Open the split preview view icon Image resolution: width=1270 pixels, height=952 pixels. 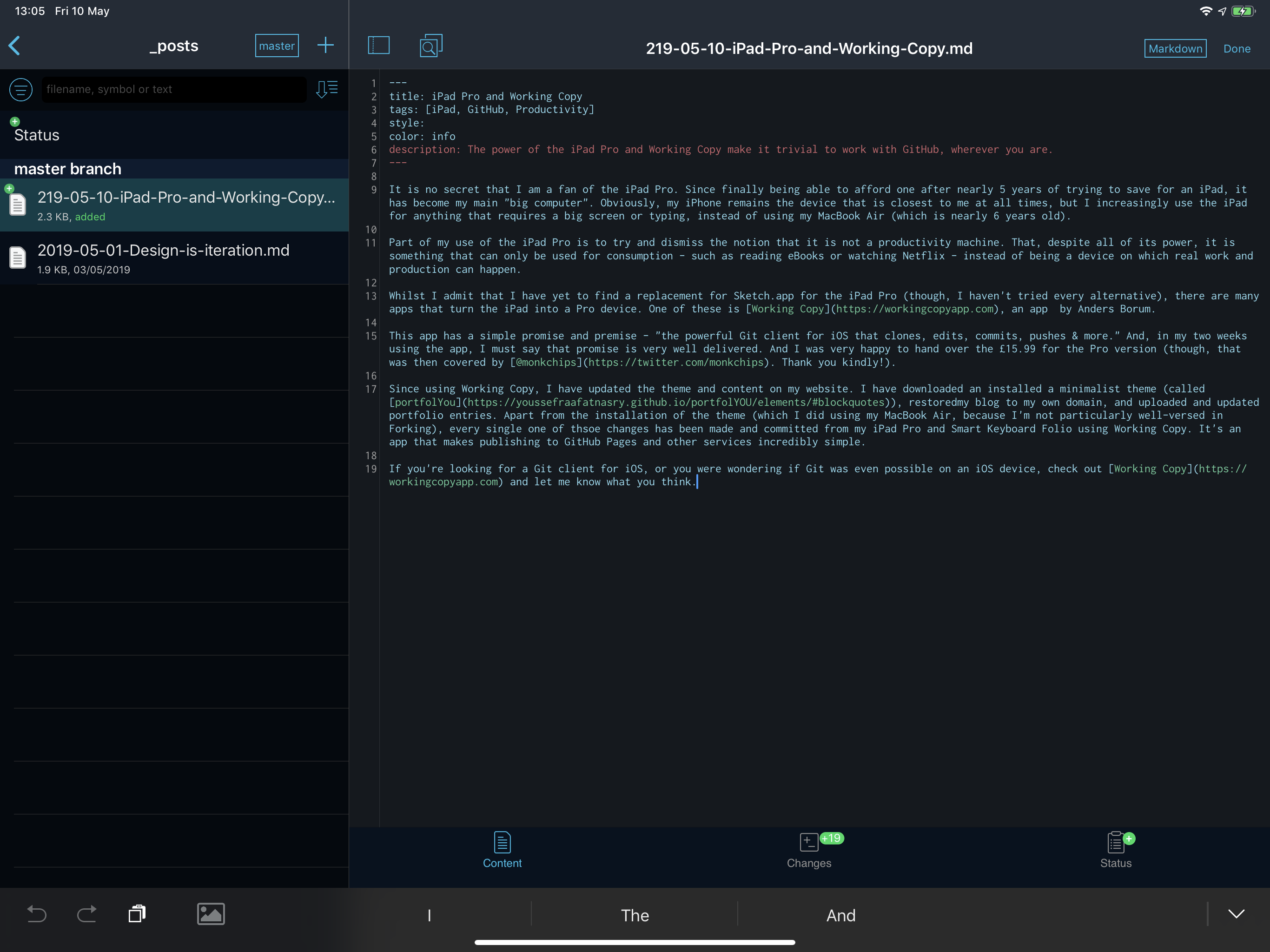(x=378, y=45)
